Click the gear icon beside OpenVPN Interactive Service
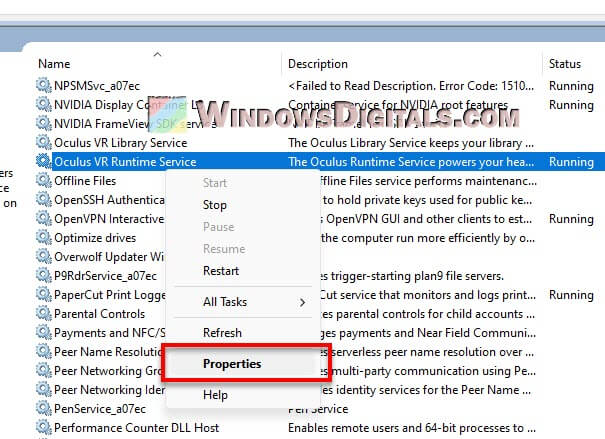This screenshot has height=439, width=605. click(x=44, y=219)
